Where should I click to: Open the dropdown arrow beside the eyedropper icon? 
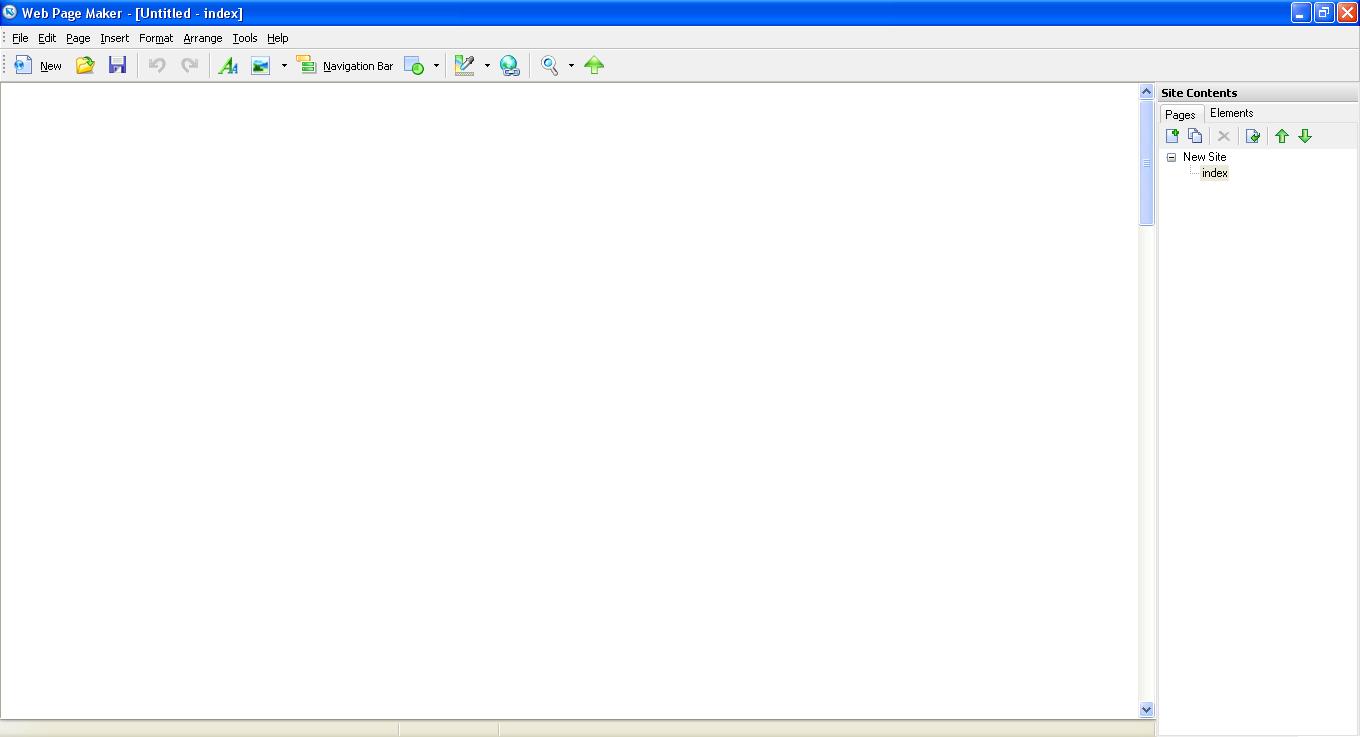pos(487,66)
